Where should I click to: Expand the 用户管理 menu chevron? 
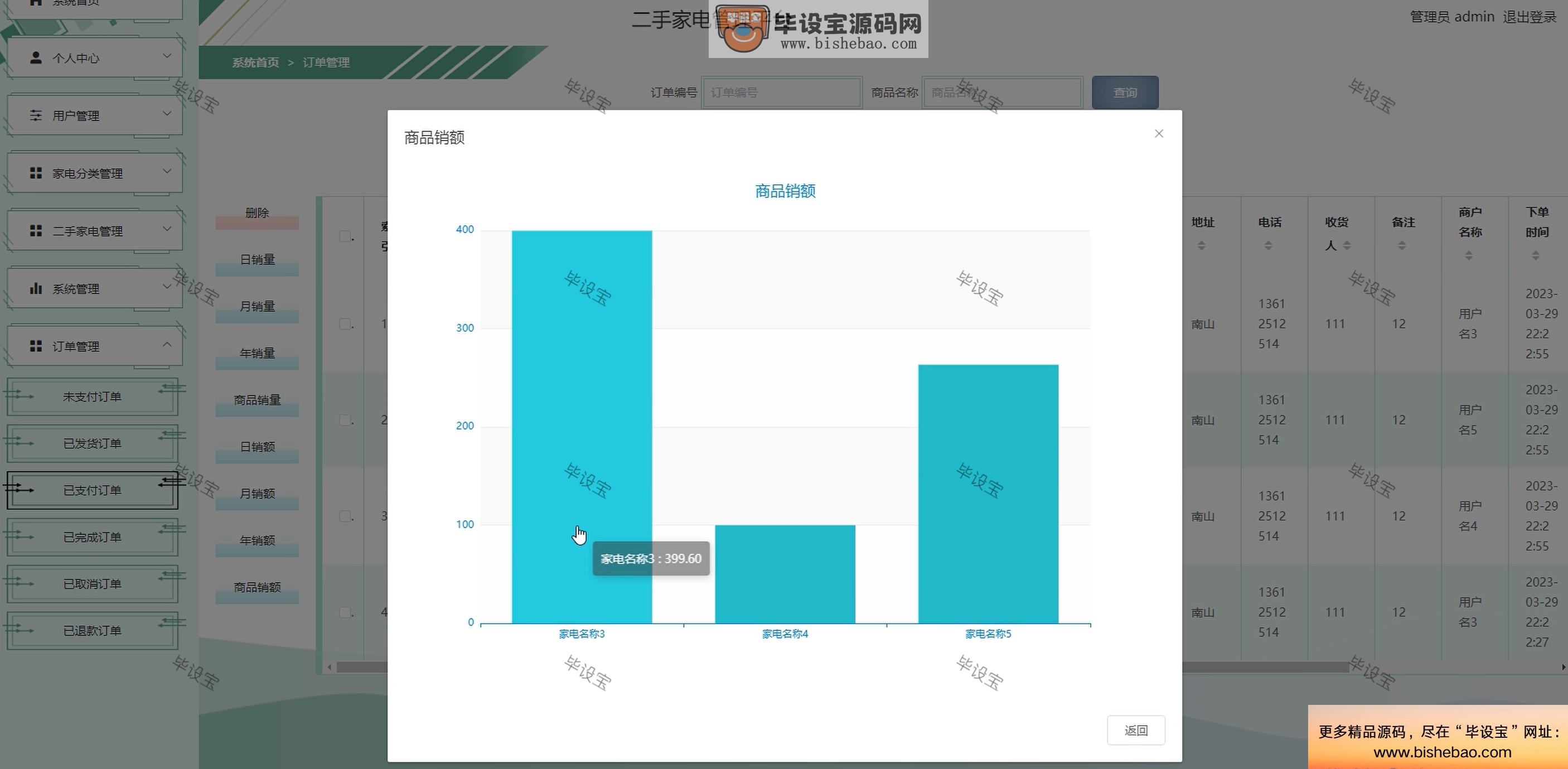167,113
